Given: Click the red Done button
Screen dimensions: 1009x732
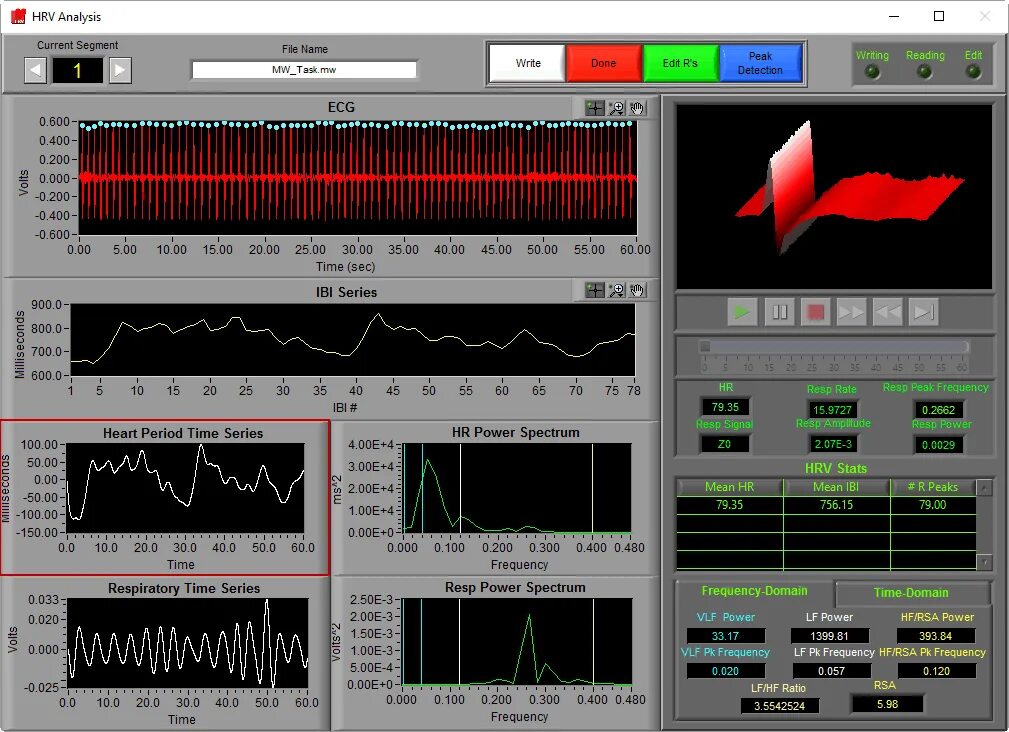Looking at the screenshot, I should pos(604,63).
